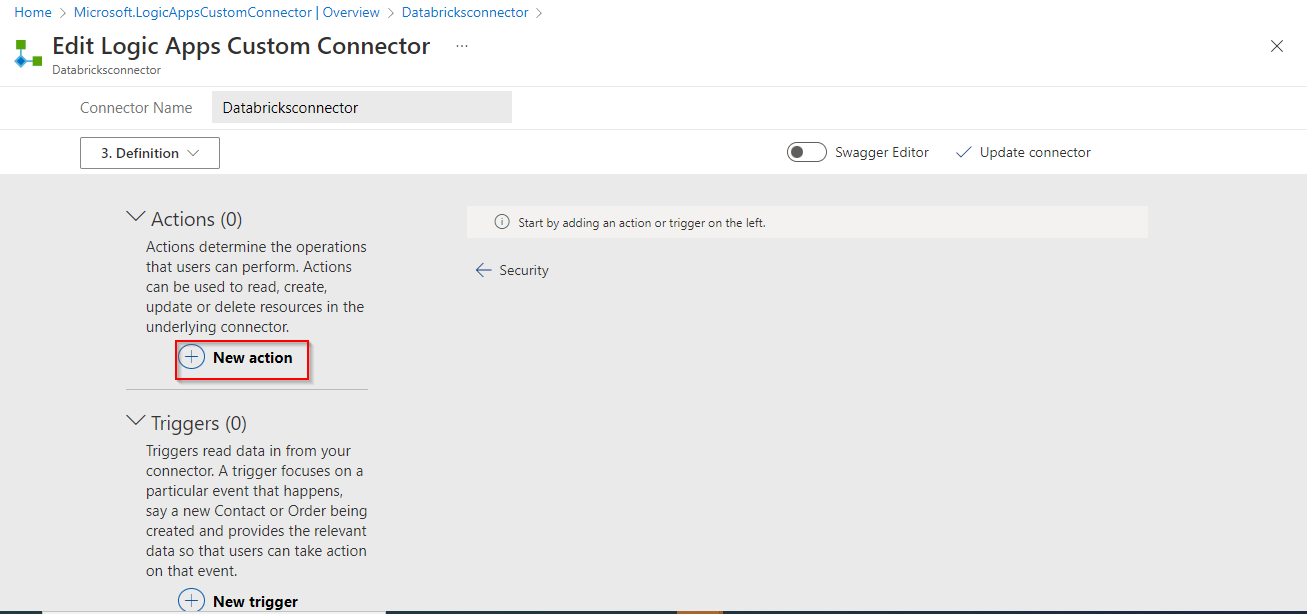Open the 3. Definition step dropdown
The height and width of the screenshot is (614, 1307).
click(150, 153)
